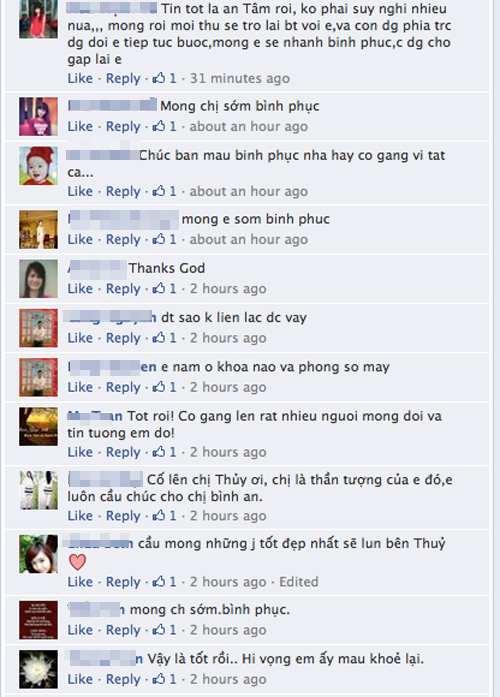The image size is (500, 697).
Task: Click the red heart emoticon in Thuỷ comment
Action: pyautogui.click(x=77, y=562)
